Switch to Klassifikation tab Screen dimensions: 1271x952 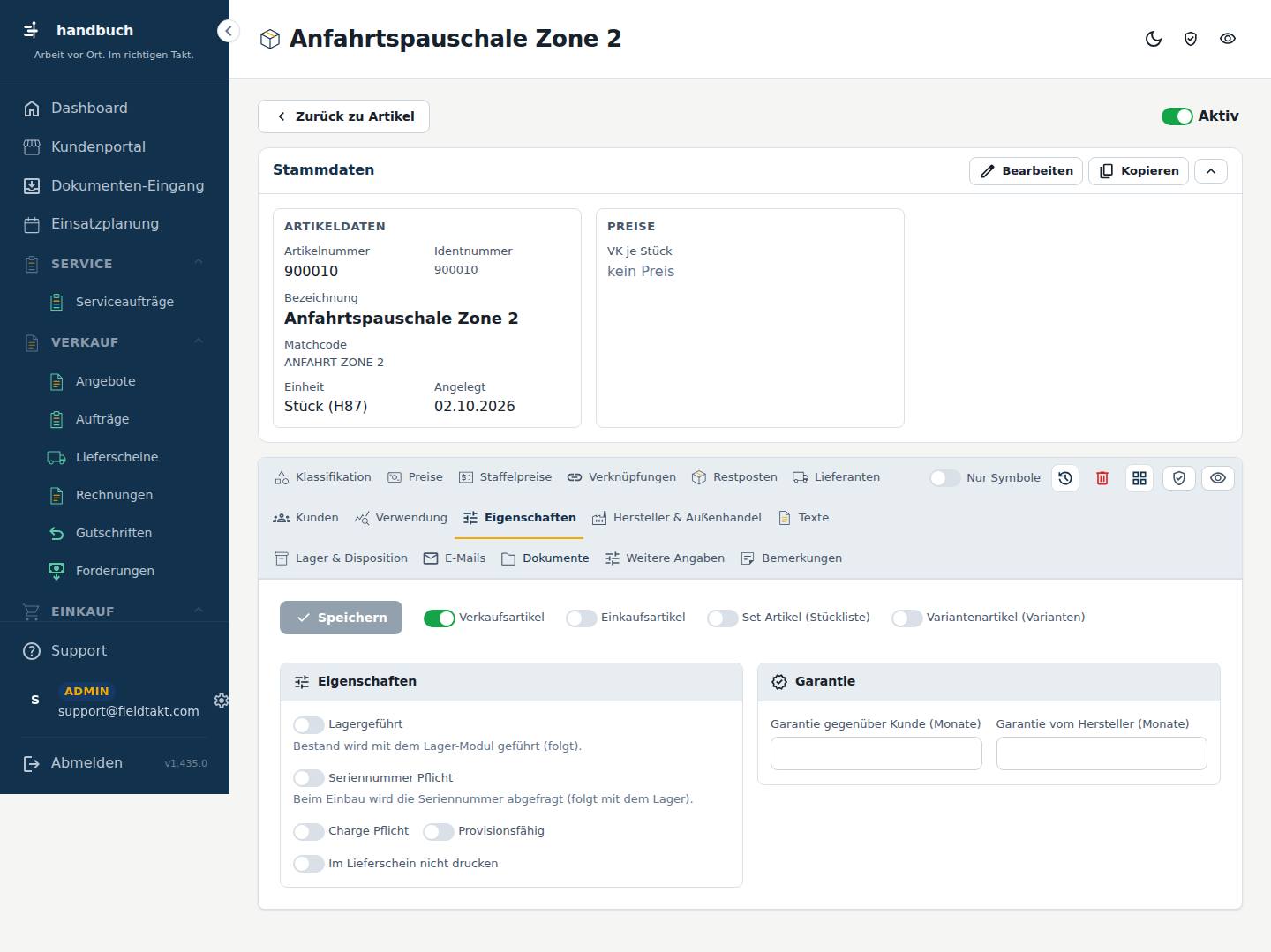tap(322, 477)
